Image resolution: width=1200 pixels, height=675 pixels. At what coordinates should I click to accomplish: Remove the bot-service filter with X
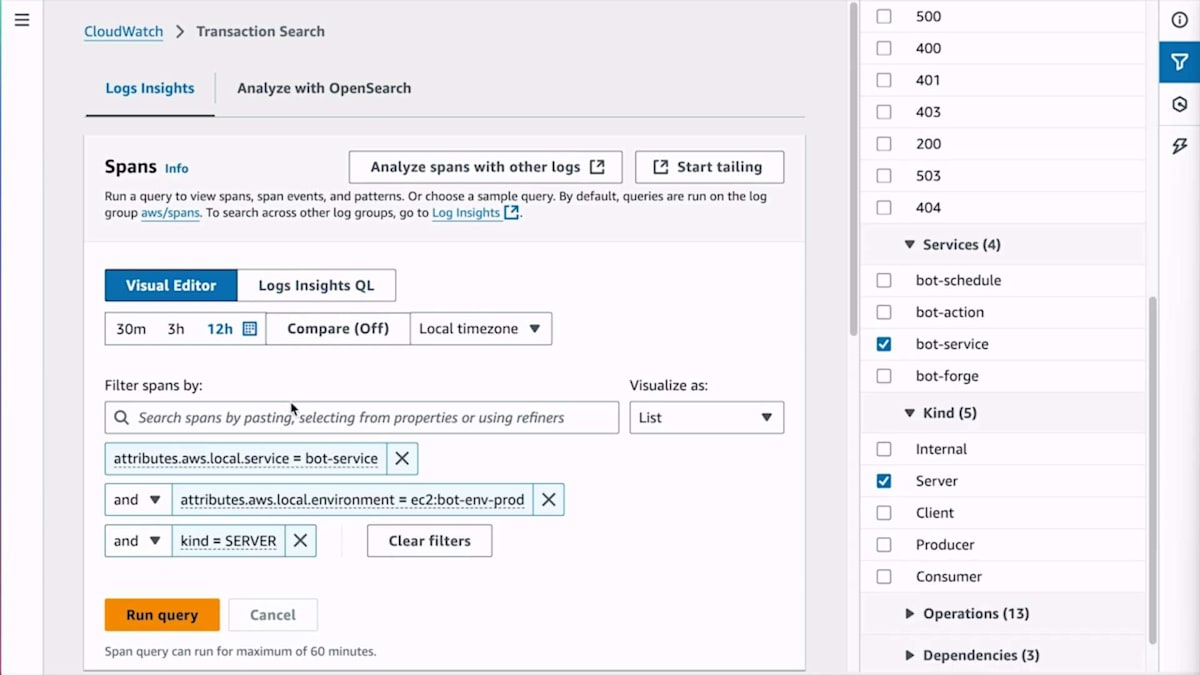(x=402, y=459)
